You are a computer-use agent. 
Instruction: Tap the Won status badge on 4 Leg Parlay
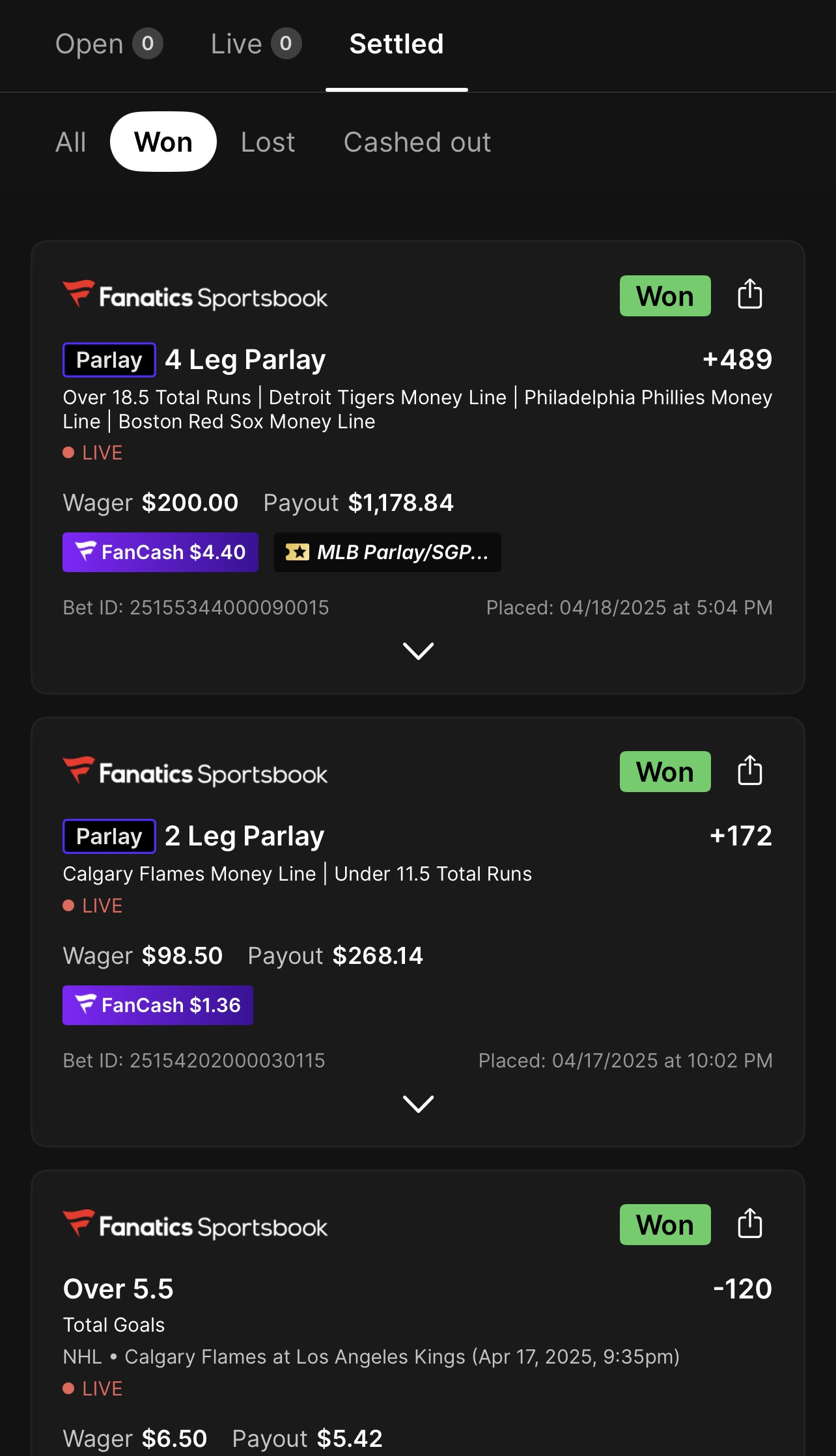(665, 296)
